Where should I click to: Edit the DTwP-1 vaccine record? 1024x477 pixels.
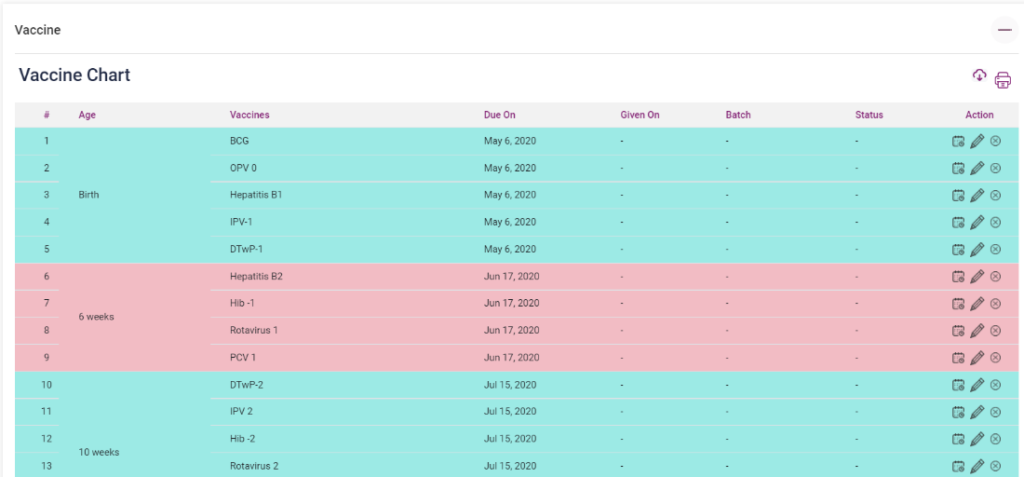click(977, 249)
